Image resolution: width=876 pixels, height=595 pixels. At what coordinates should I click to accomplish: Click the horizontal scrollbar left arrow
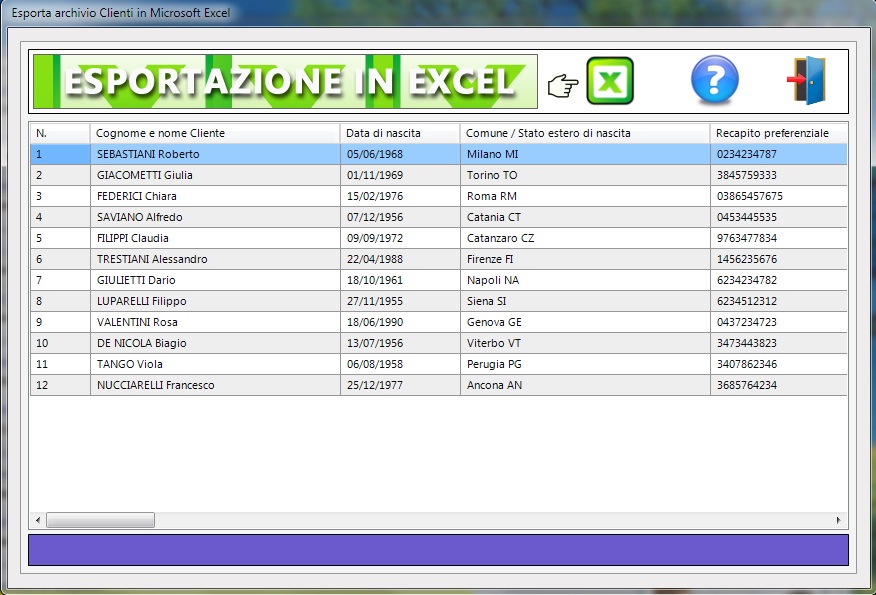(x=38, y=520)
